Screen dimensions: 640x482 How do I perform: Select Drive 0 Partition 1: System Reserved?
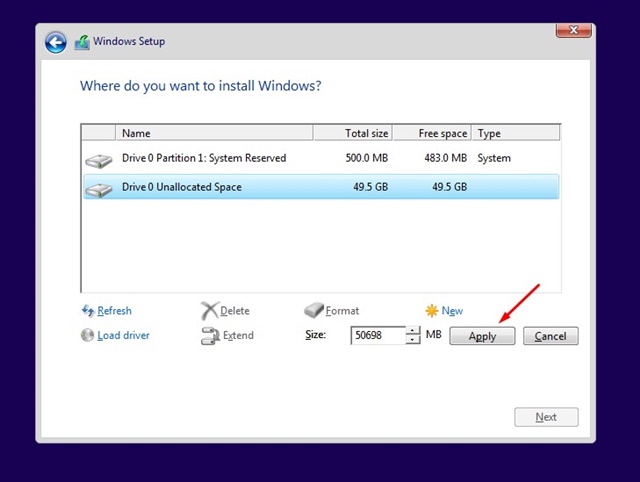click(x=321, y=158)
